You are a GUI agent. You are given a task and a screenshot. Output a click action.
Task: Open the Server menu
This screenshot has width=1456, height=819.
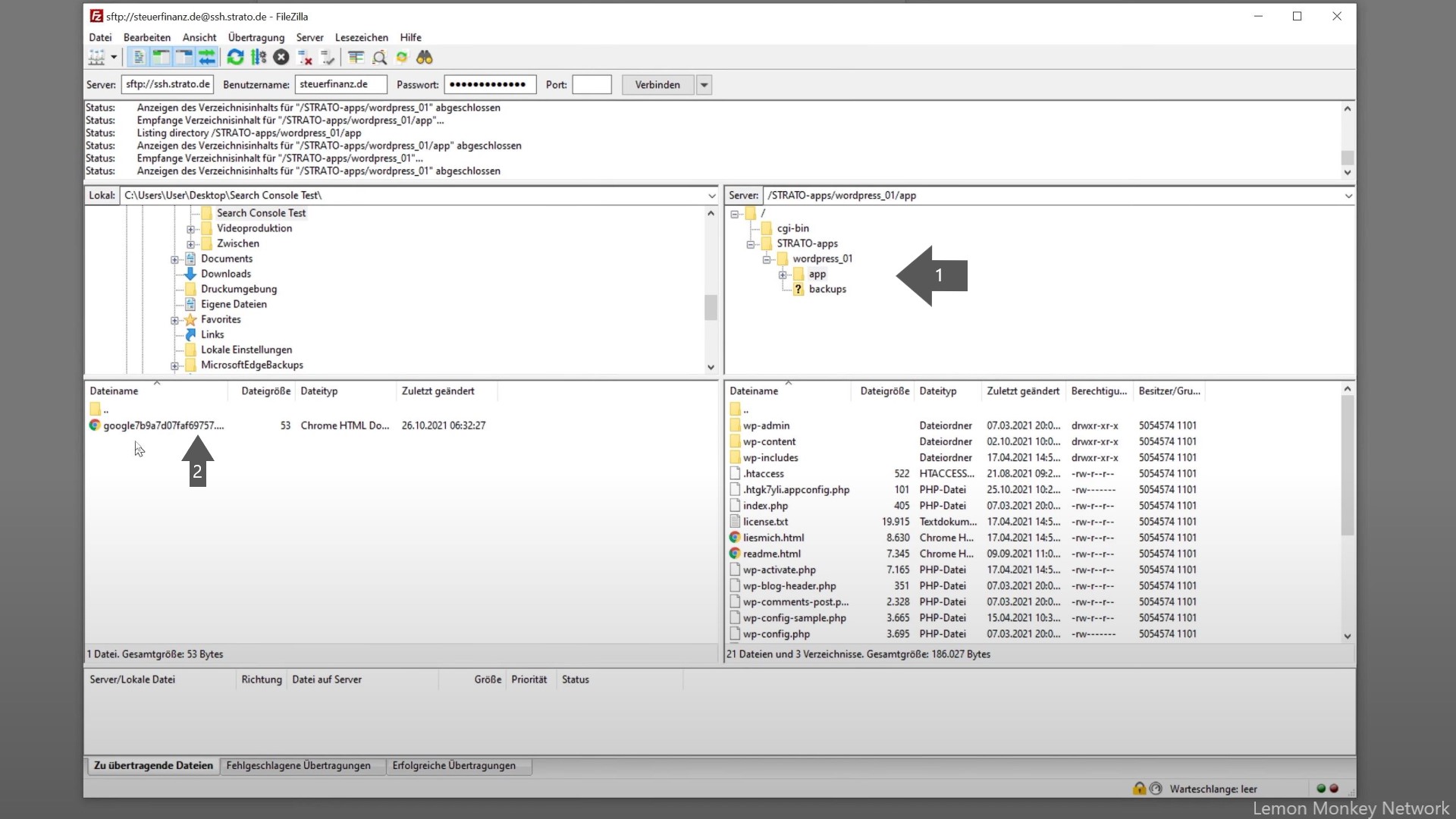click(x=309, y=37)
